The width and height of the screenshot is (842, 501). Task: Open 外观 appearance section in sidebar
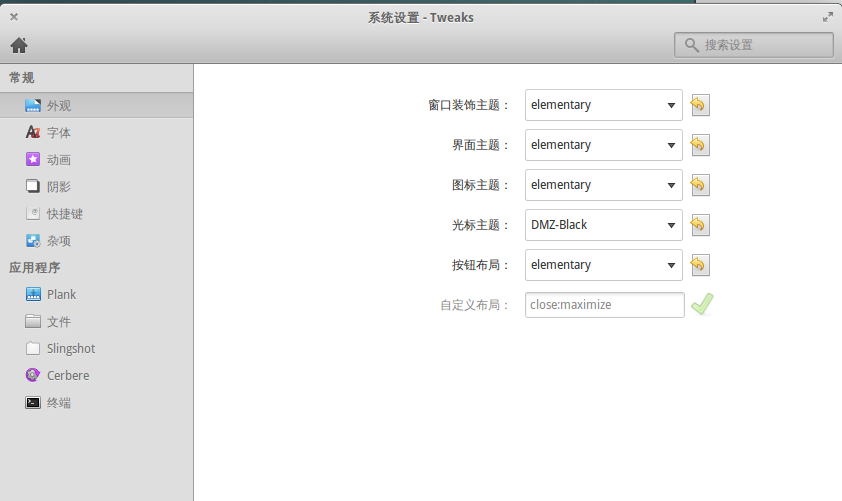pyautogui.click(x=97, y=105)
